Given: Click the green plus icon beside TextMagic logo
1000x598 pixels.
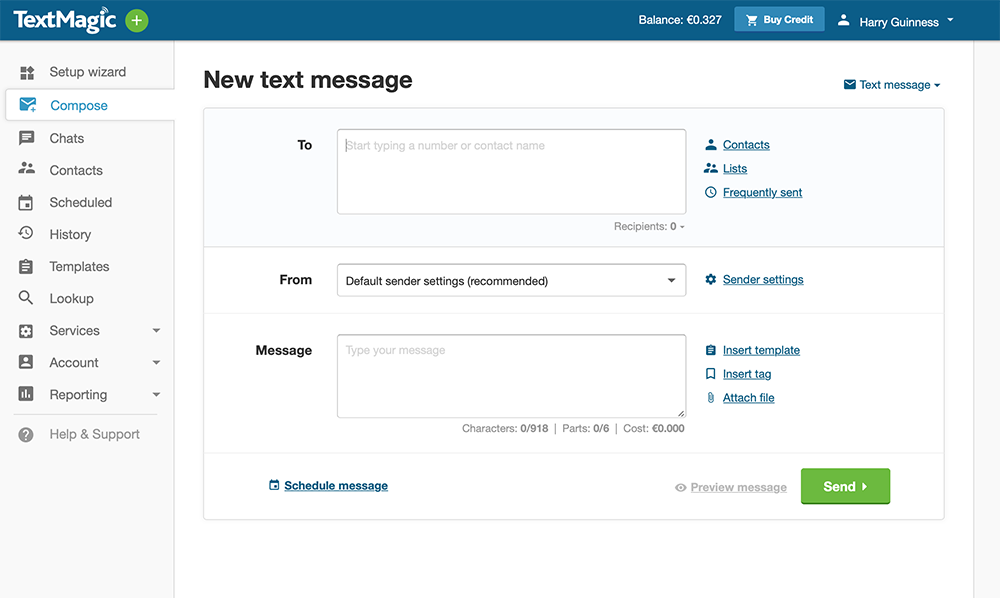Looking at the screenshot, I should point(137,20).
